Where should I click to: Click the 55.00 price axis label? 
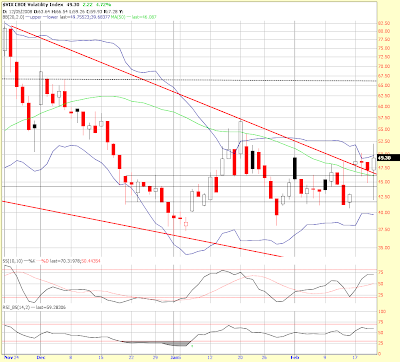[x=384, y=129]
